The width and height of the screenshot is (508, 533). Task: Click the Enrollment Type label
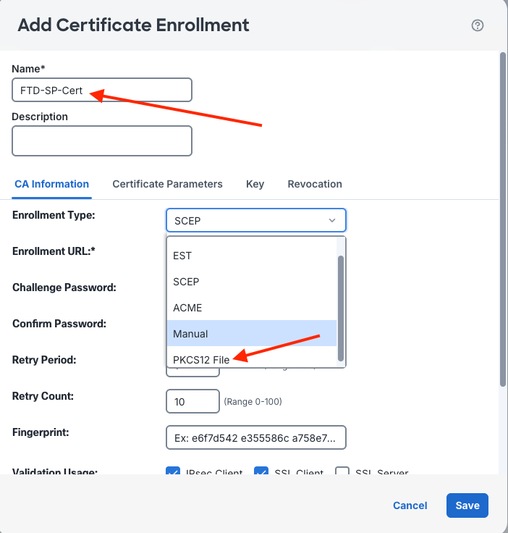(x=54, y=215)
